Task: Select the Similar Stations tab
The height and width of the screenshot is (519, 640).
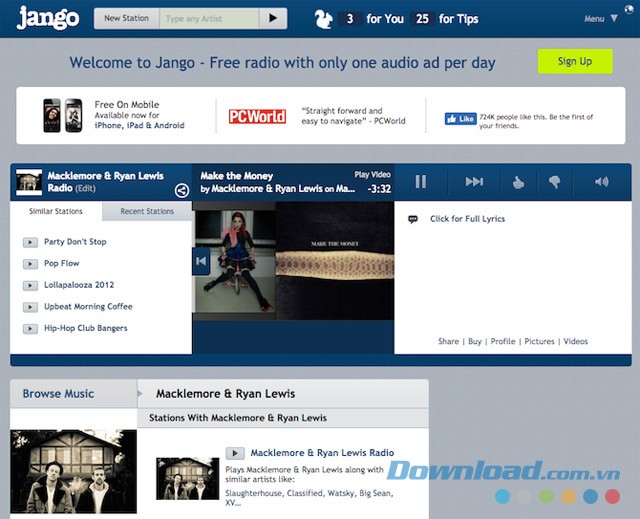Action: click(x=56, y=211)
